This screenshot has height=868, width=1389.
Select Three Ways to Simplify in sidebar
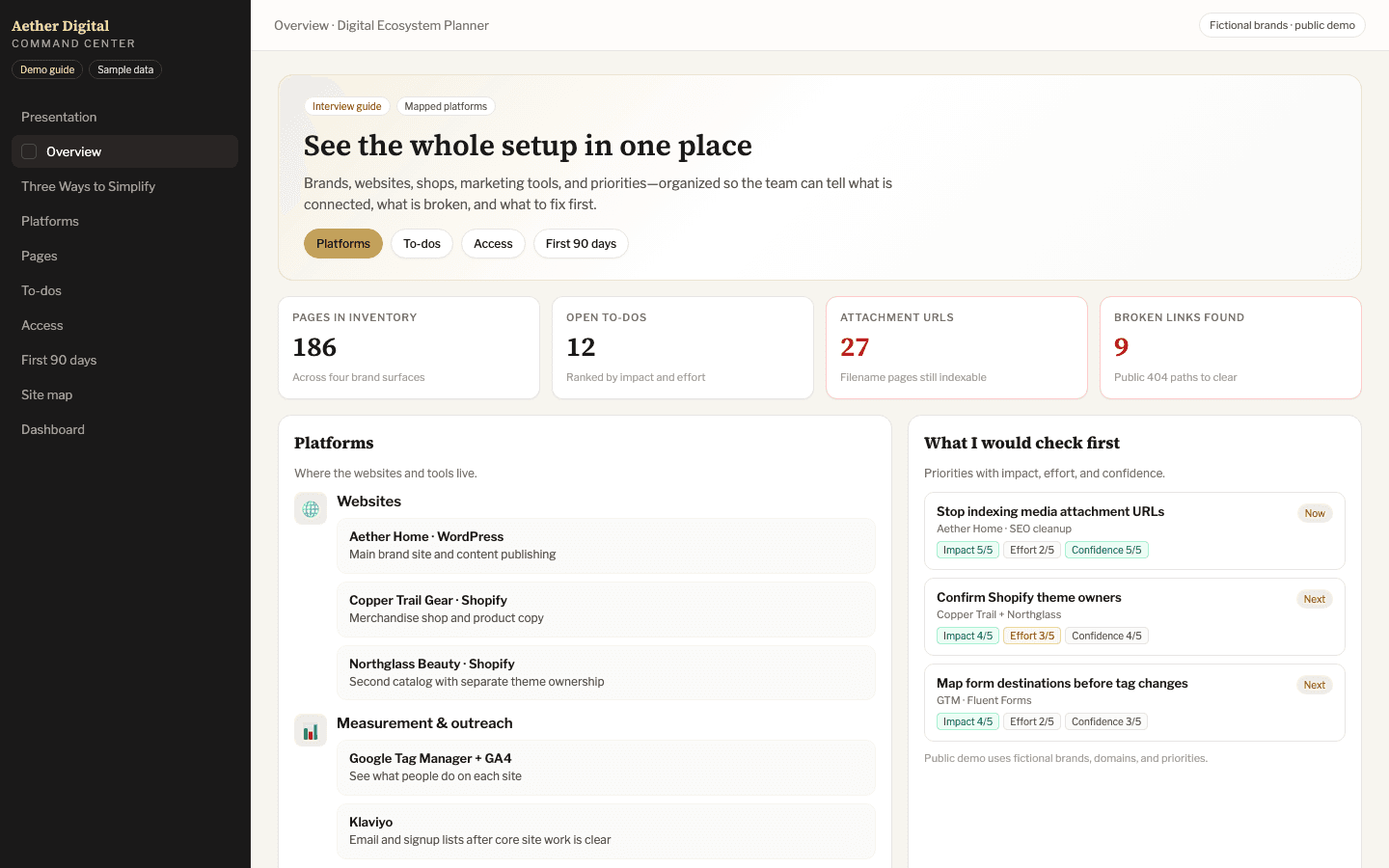tap(124, 186)
